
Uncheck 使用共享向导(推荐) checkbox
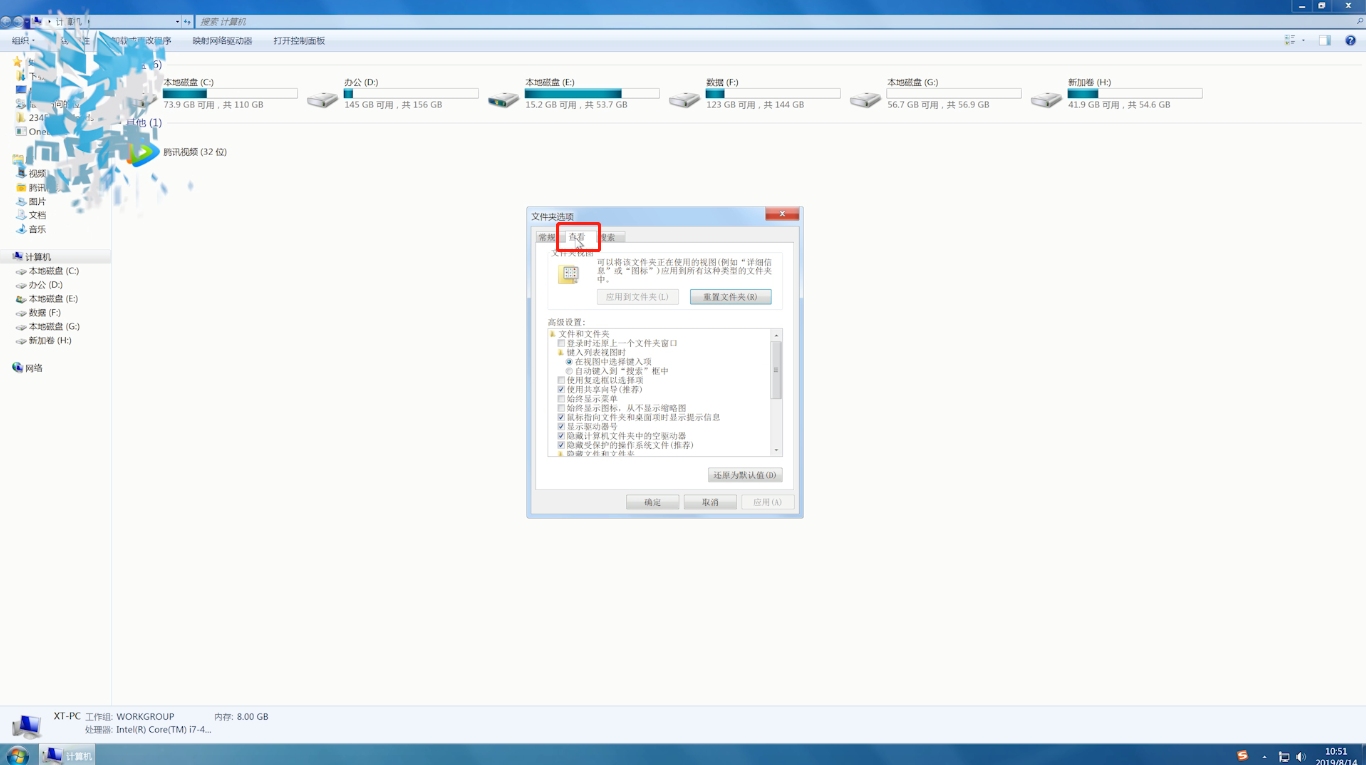click(561, 389)
